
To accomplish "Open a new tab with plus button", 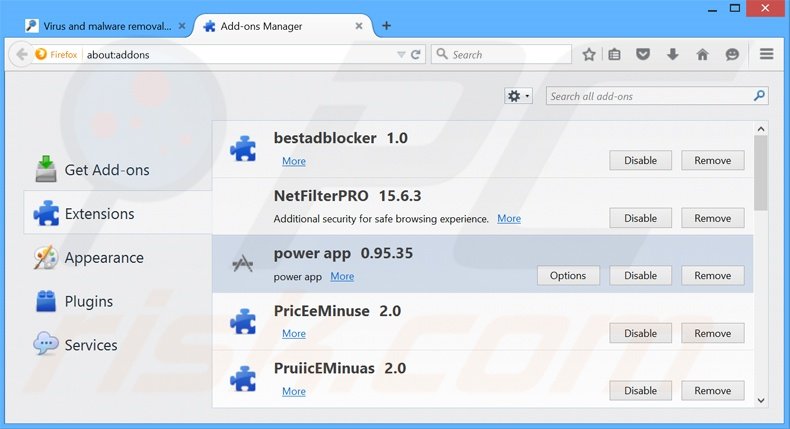I will (386, 25).
